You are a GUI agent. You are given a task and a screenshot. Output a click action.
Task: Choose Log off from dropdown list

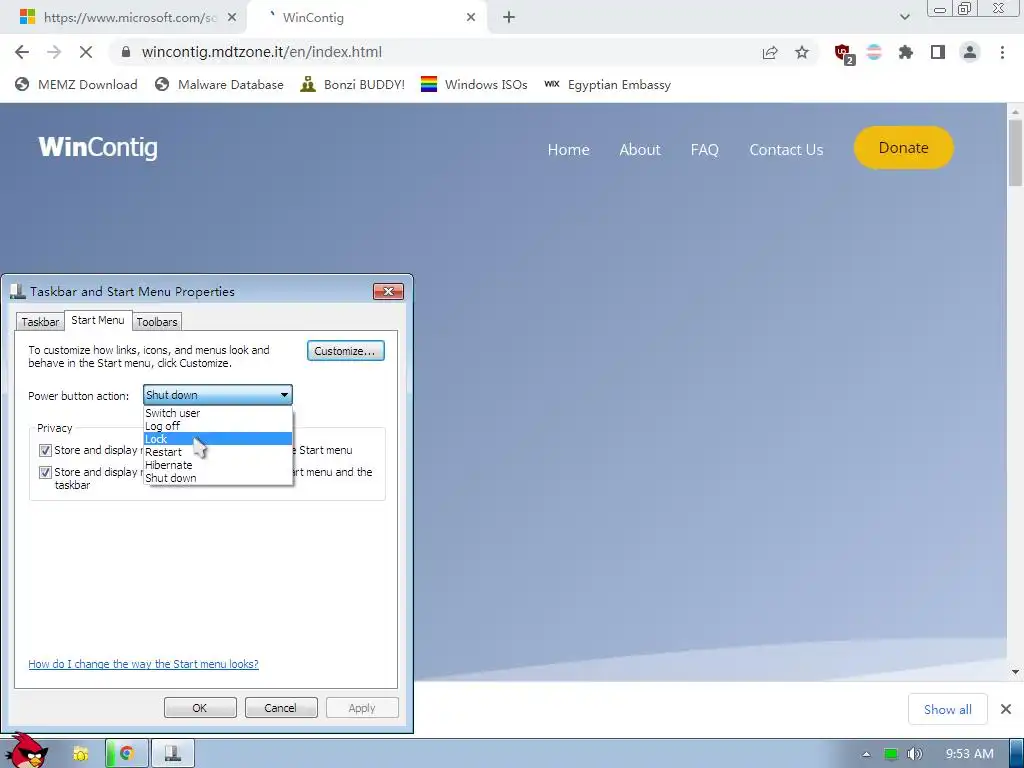(217, 426)
